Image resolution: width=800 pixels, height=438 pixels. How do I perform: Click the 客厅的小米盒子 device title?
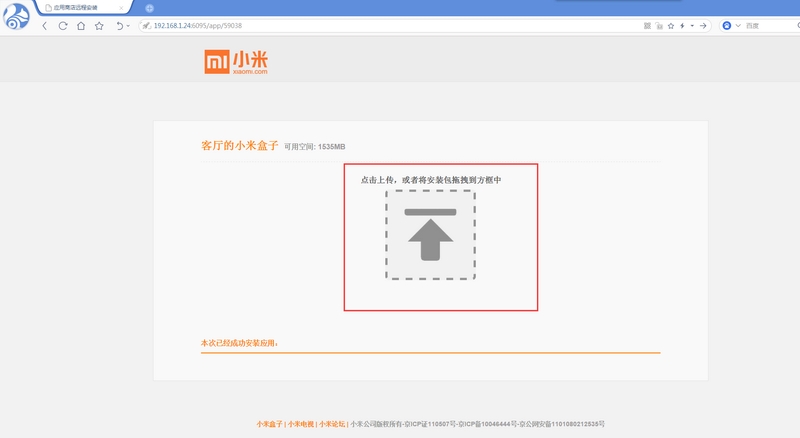(239, 145)
